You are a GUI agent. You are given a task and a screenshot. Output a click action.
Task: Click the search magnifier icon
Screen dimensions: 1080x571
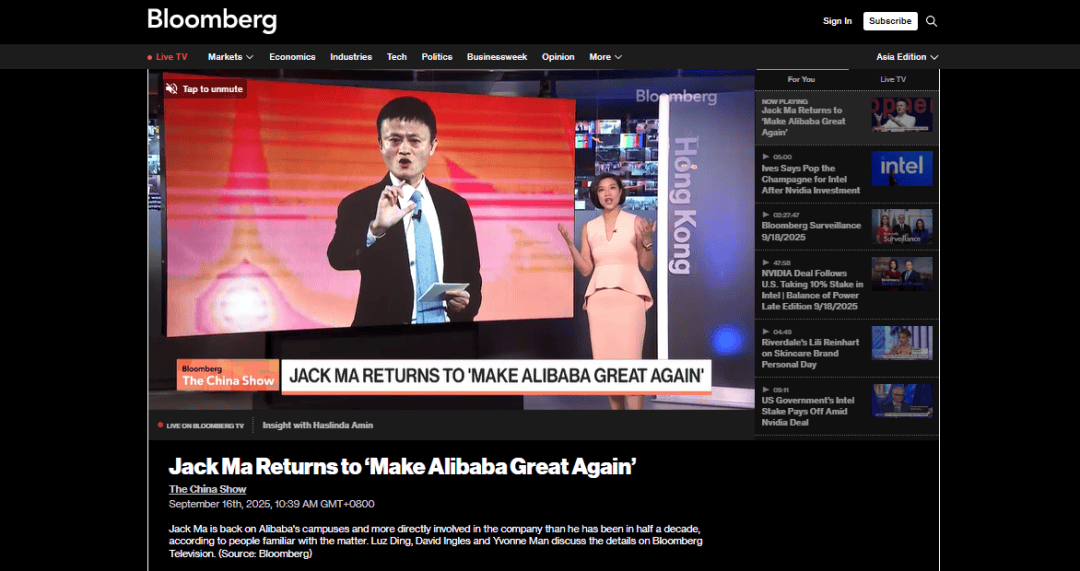click(x=931, y=21)
